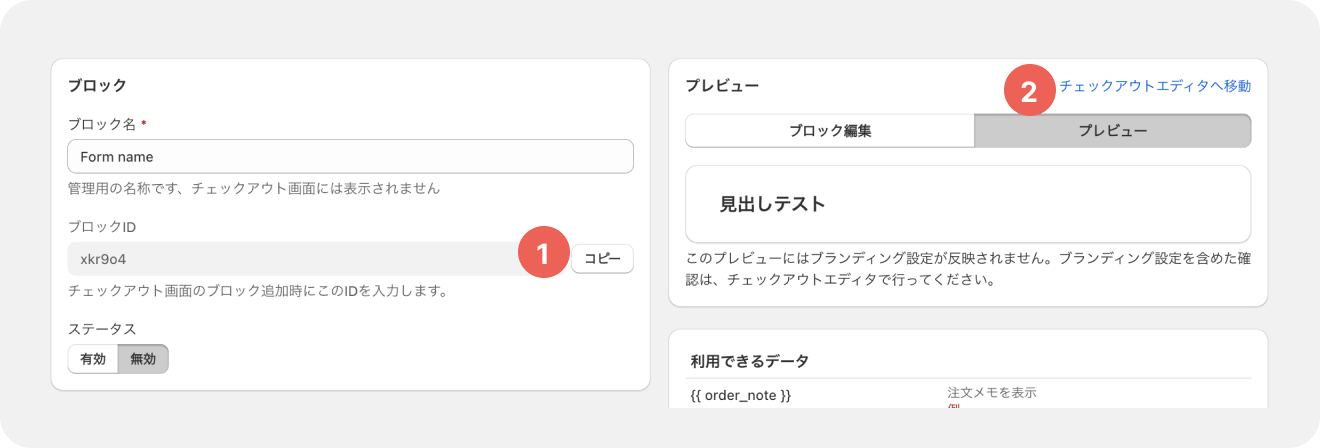Click the ステータス label
1320x448 pixels.
[x=101, y=328]
